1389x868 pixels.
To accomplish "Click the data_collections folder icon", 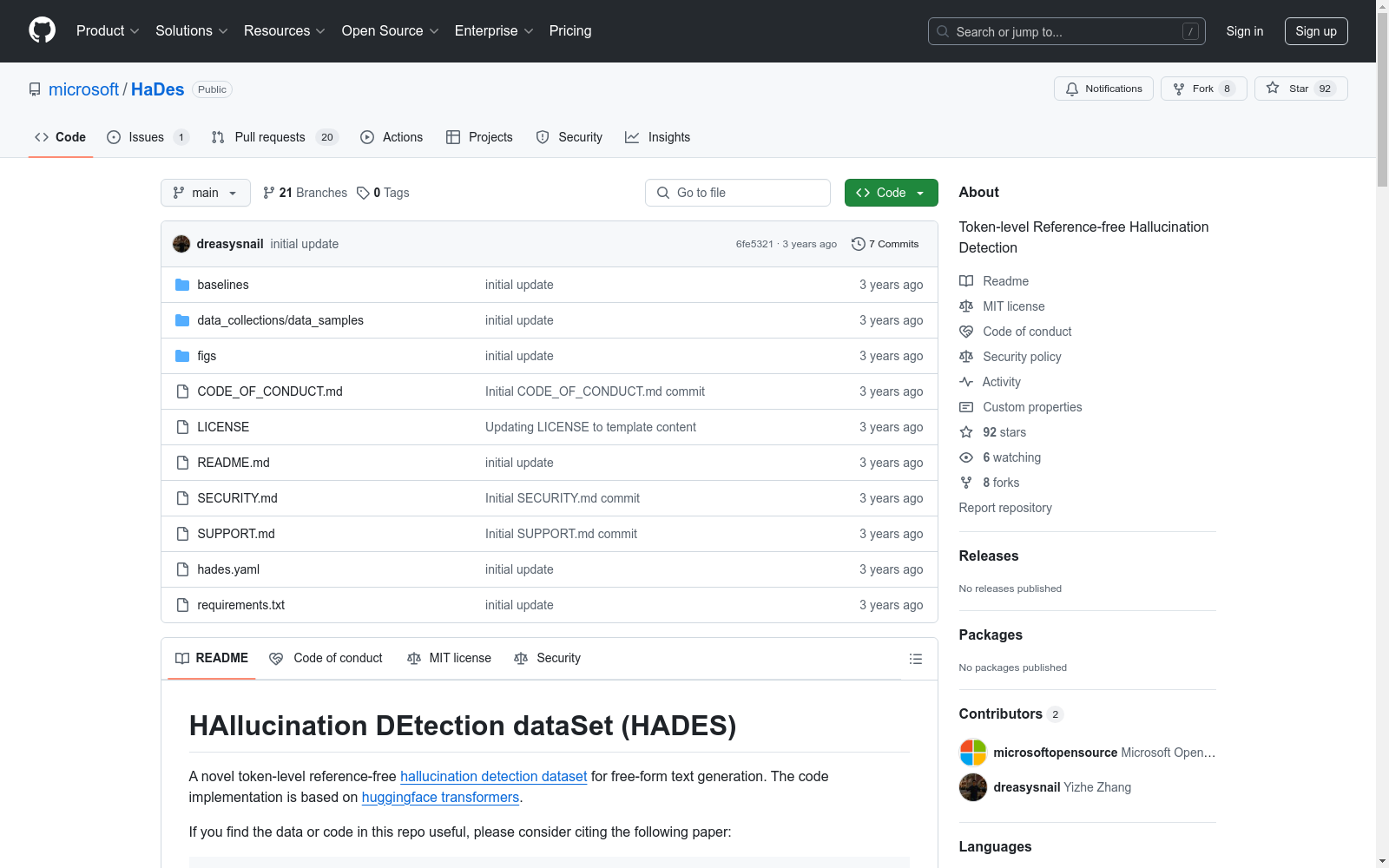I will [182, 320].
